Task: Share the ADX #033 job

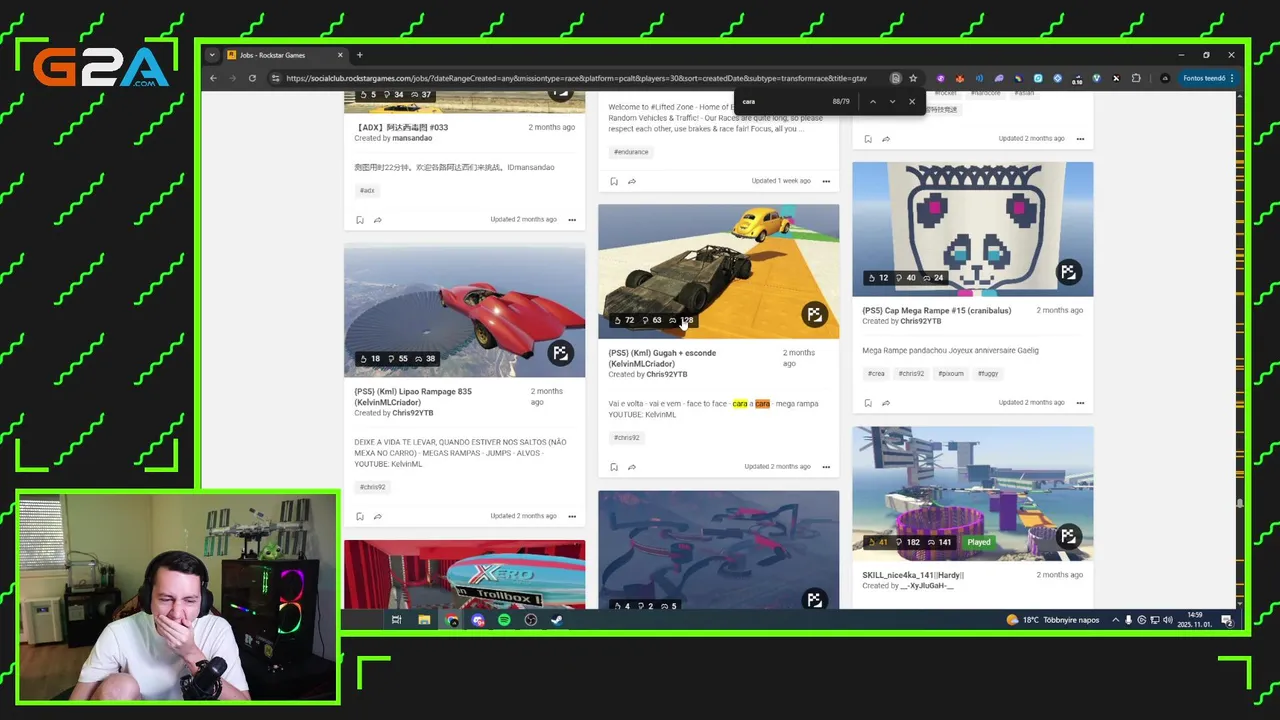Action: [x=378, y=220]
